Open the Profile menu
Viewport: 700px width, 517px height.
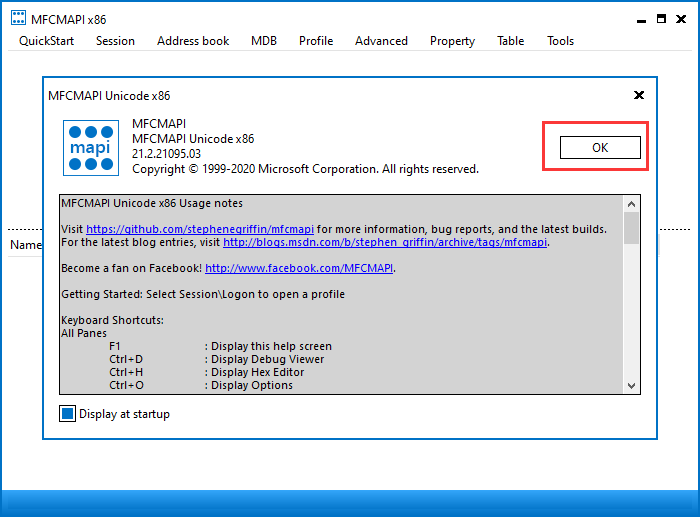coord(316,41)
